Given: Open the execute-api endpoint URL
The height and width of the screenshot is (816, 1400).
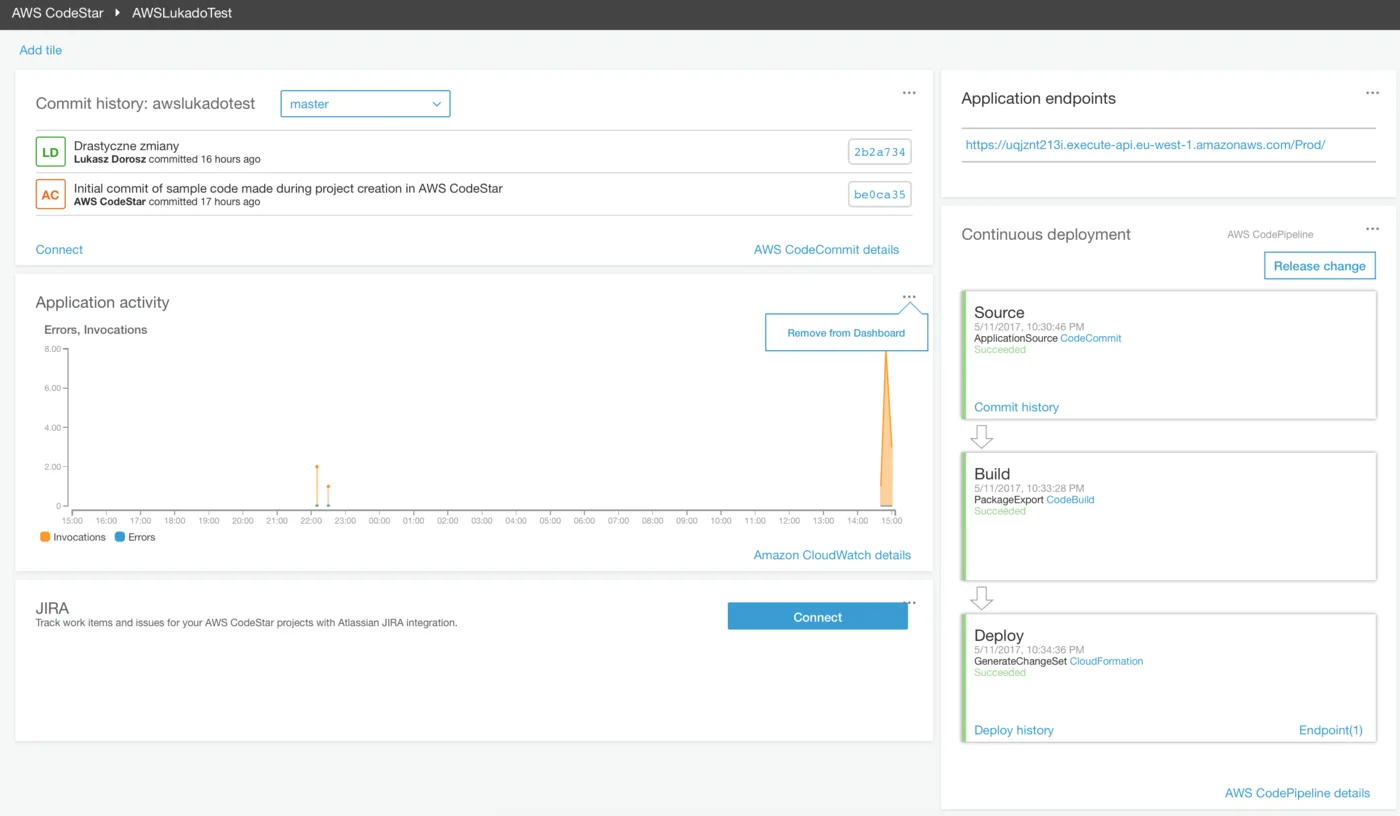Looking at the screenshot, I should (x=1145, y=144).
